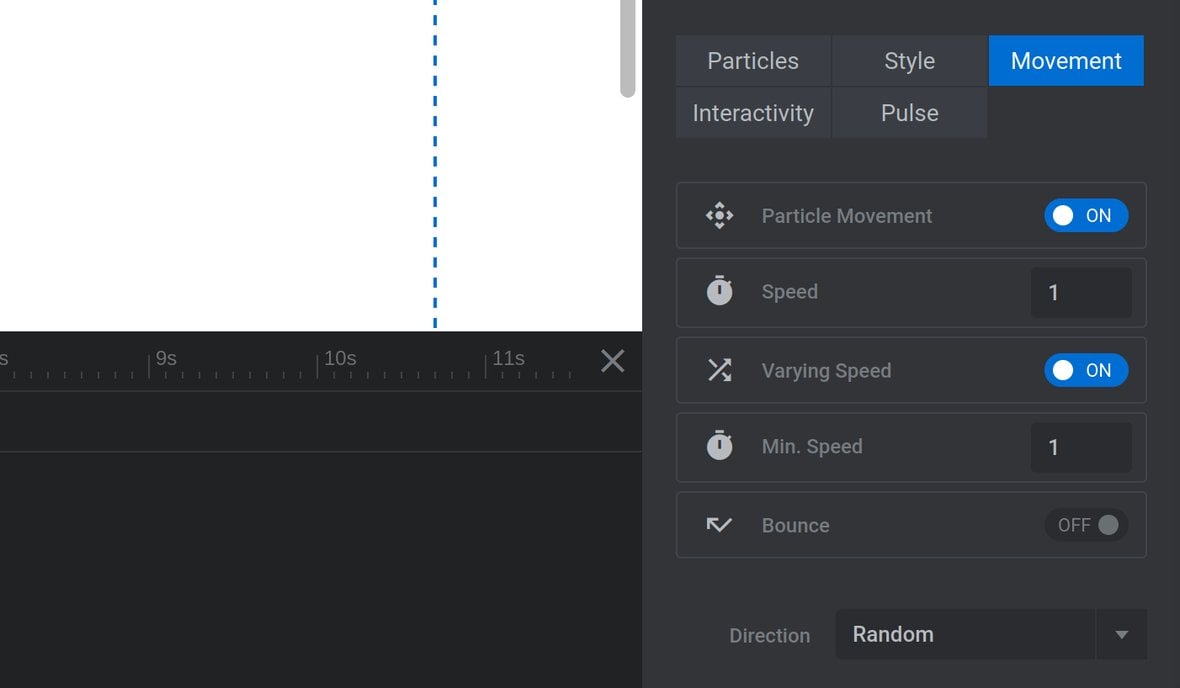This screenshot has width=1180, height=688.
Task: Click the 11s mark on timeline ruler
Action: [508, 358]
